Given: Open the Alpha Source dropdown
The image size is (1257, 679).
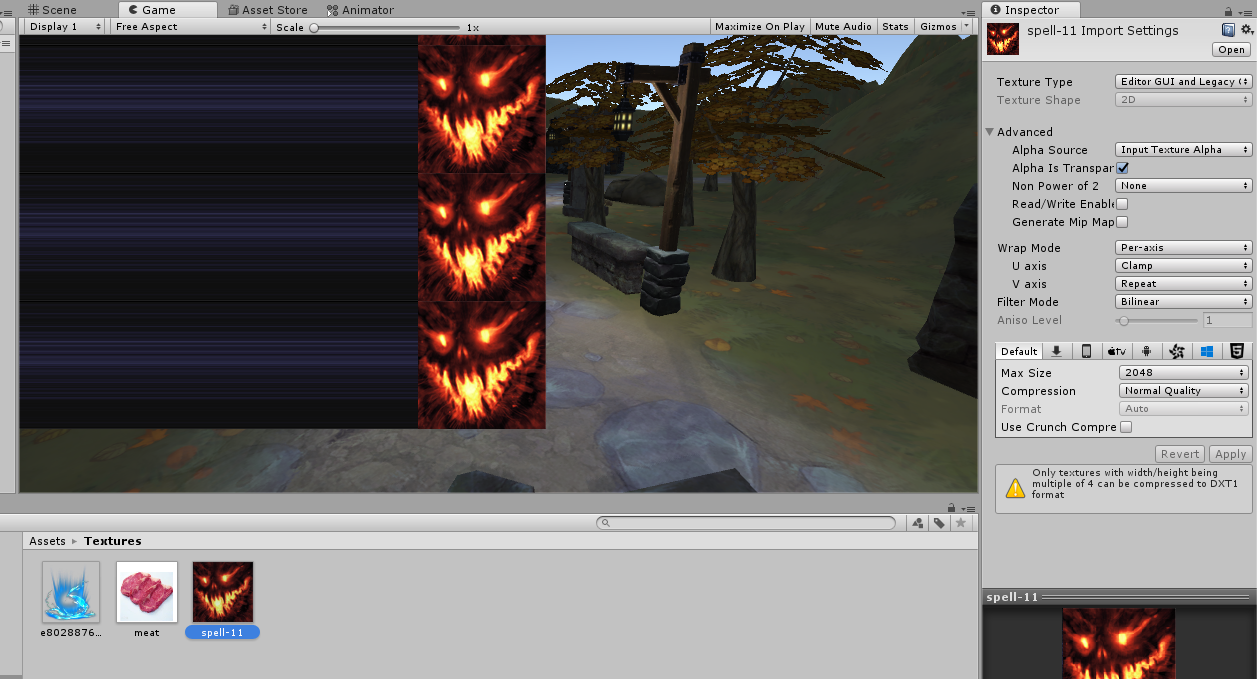Looking at the screenshot, I should [x=1184, y=150].
